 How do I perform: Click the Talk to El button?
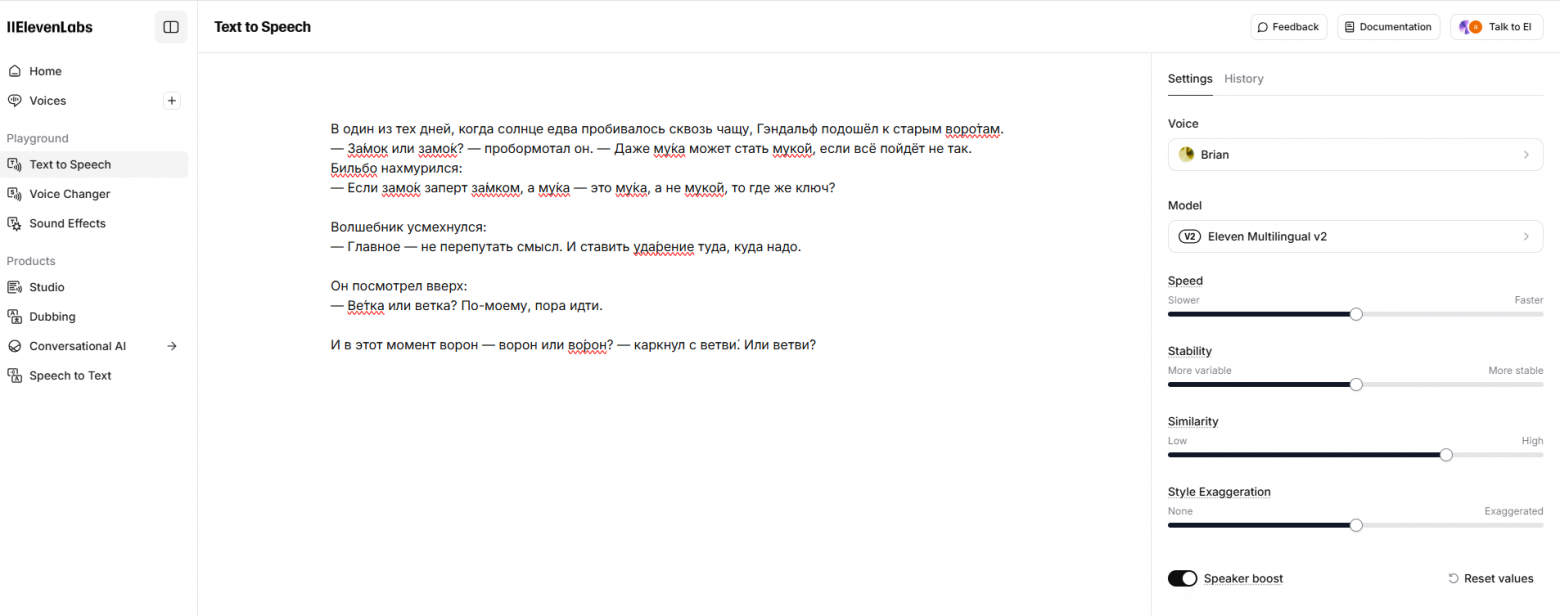(1496, 27)
